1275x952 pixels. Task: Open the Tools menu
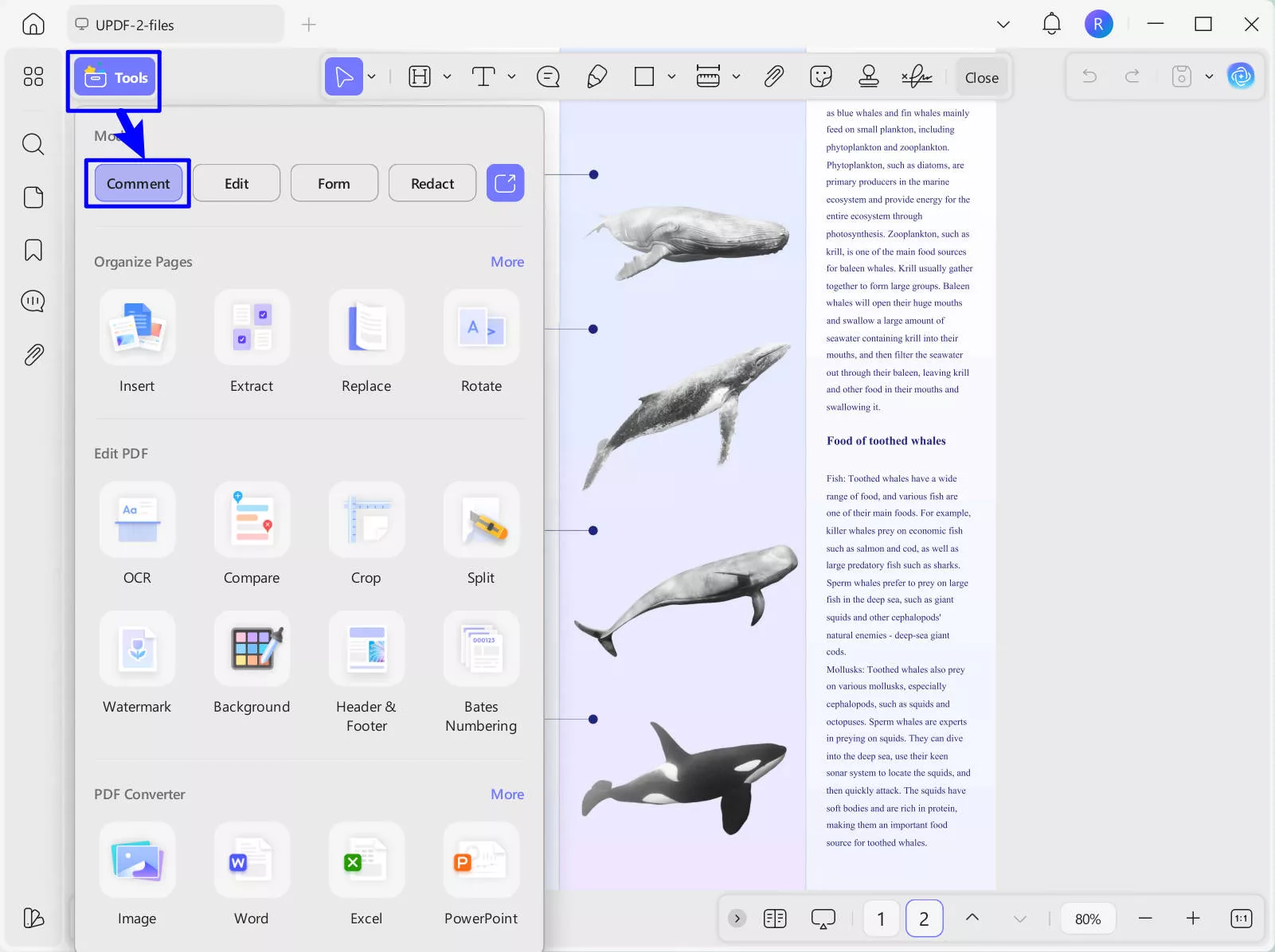point(116,78)
